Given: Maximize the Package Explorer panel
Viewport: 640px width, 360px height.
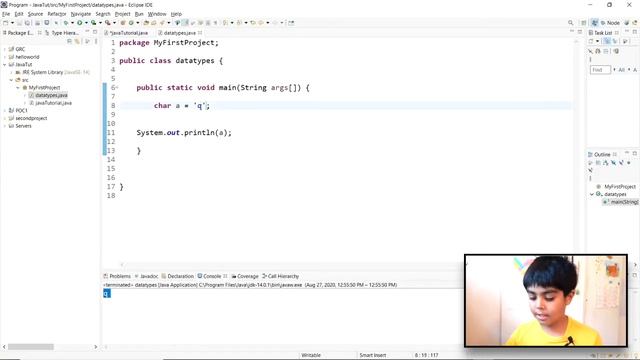Looking at the screenshot, I should pos(95,32).
